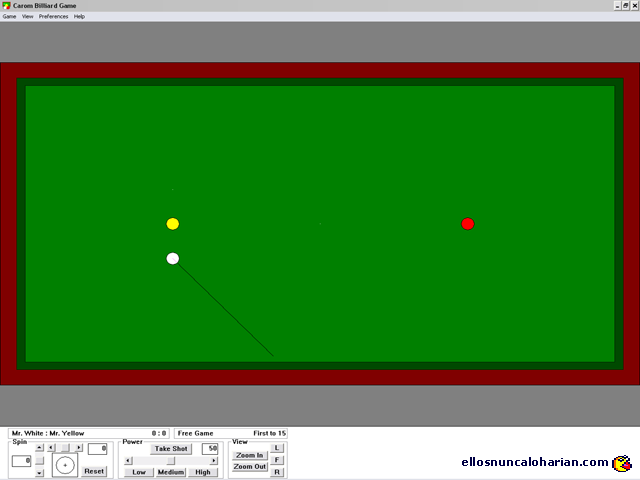Click the Take Shot button
The image size is (640, 480).
[171, 449]
